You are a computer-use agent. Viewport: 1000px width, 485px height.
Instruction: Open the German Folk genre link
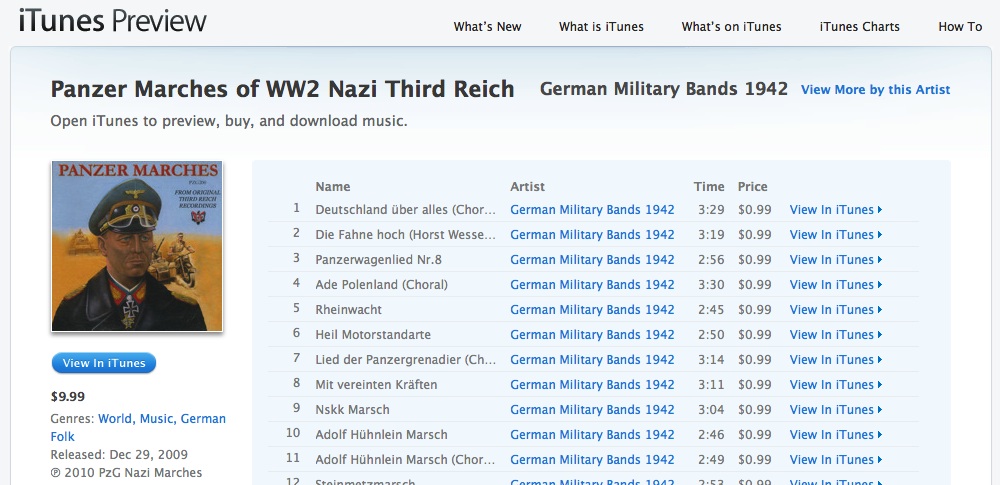(138, 428)
